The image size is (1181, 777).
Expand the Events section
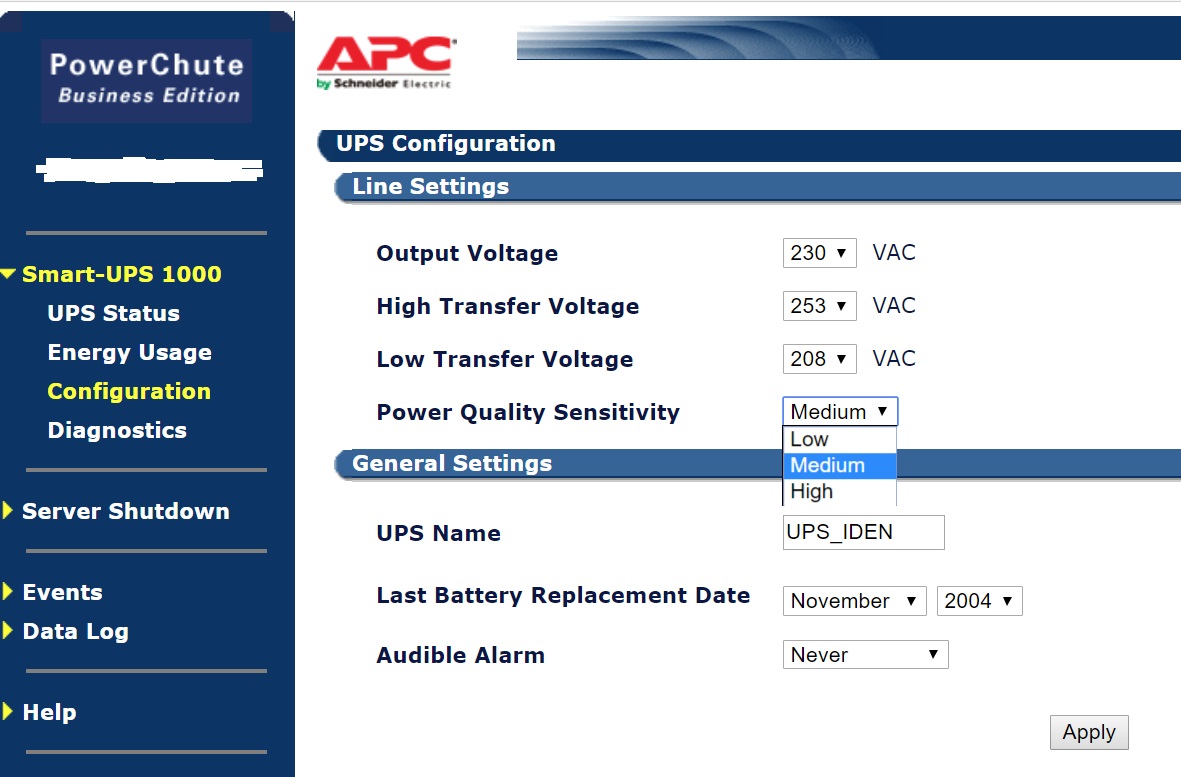coord(8,592)
